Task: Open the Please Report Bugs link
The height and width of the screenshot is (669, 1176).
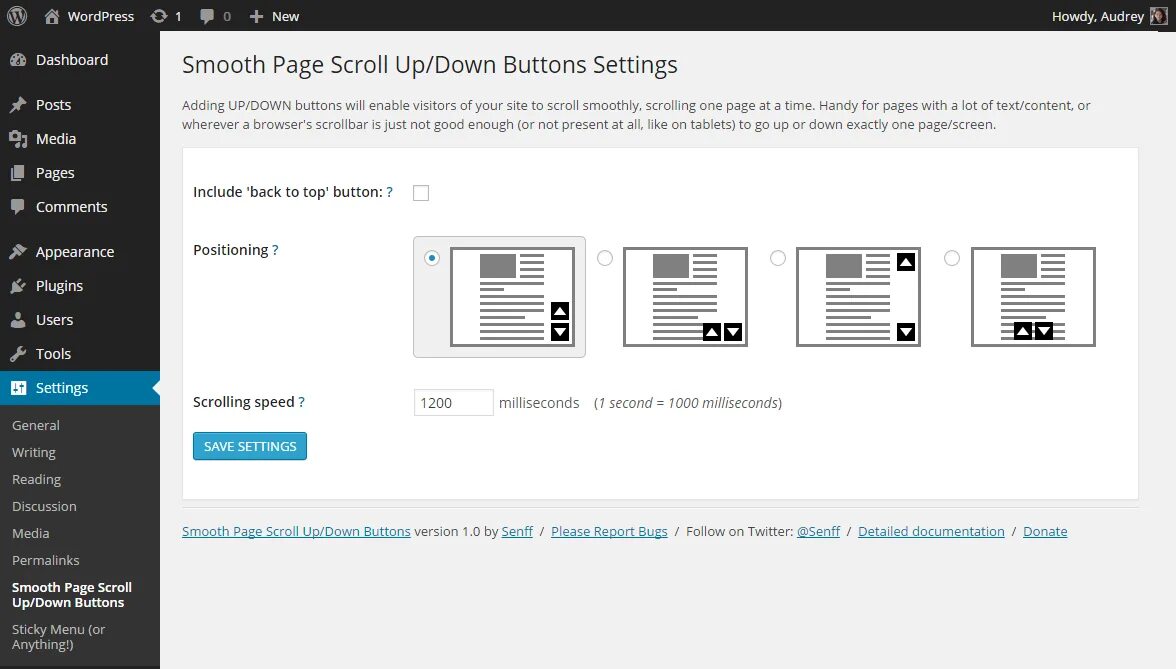Action: [x=609, y=531]
